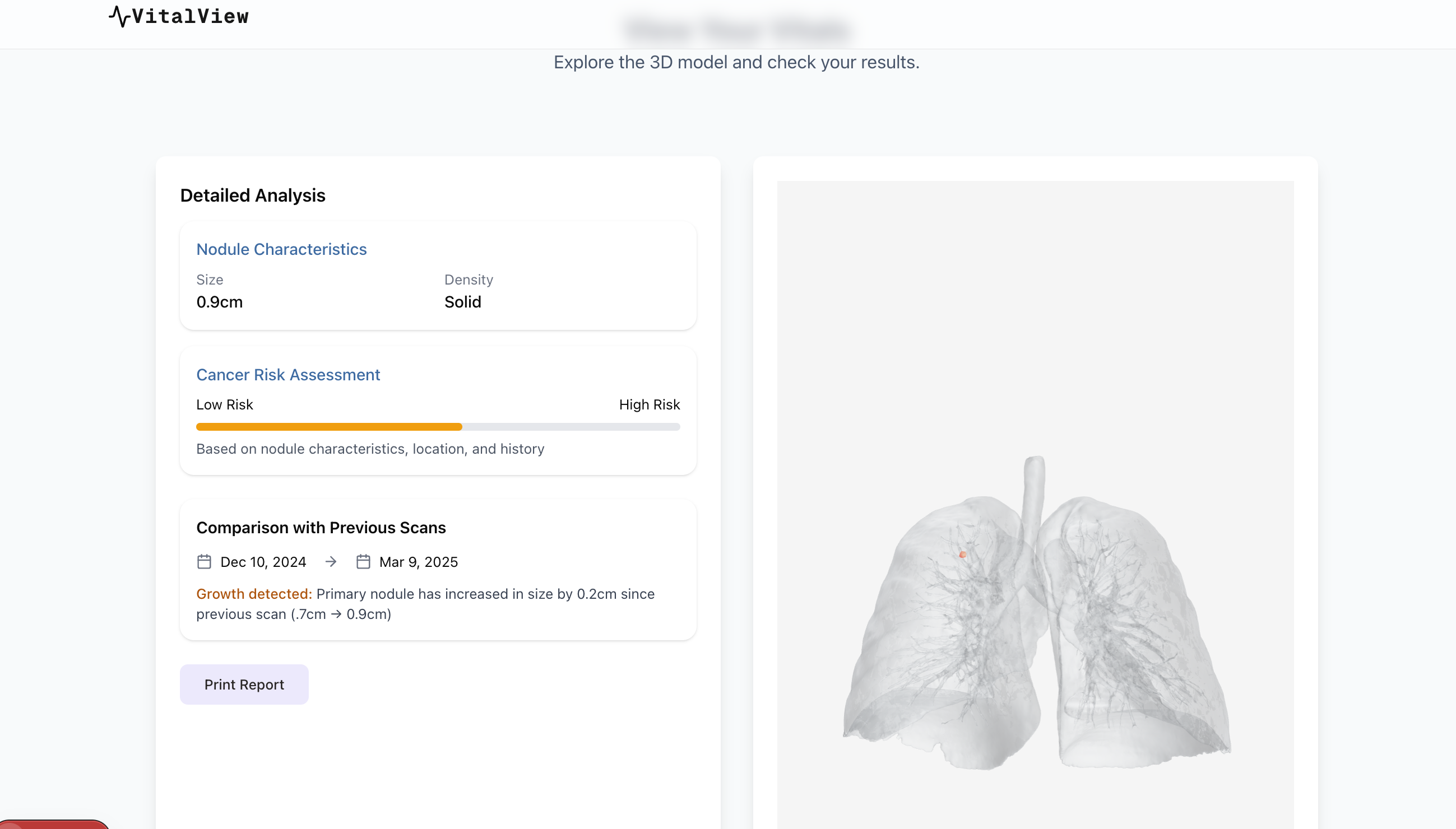1456x829 pixels.
Task: Click the Comparison with Previous Scans heading
Action: [x=321, y=528]
